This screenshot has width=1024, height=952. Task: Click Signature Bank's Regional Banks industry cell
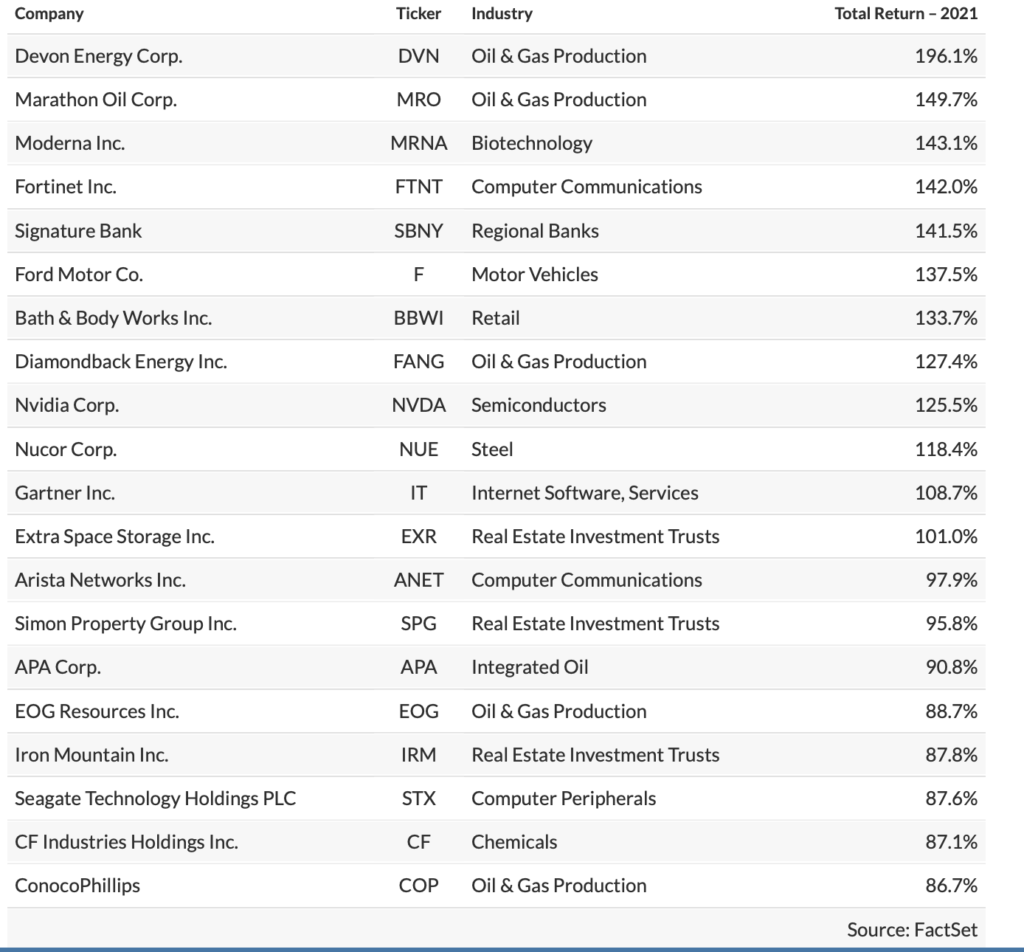click(535, 231)
